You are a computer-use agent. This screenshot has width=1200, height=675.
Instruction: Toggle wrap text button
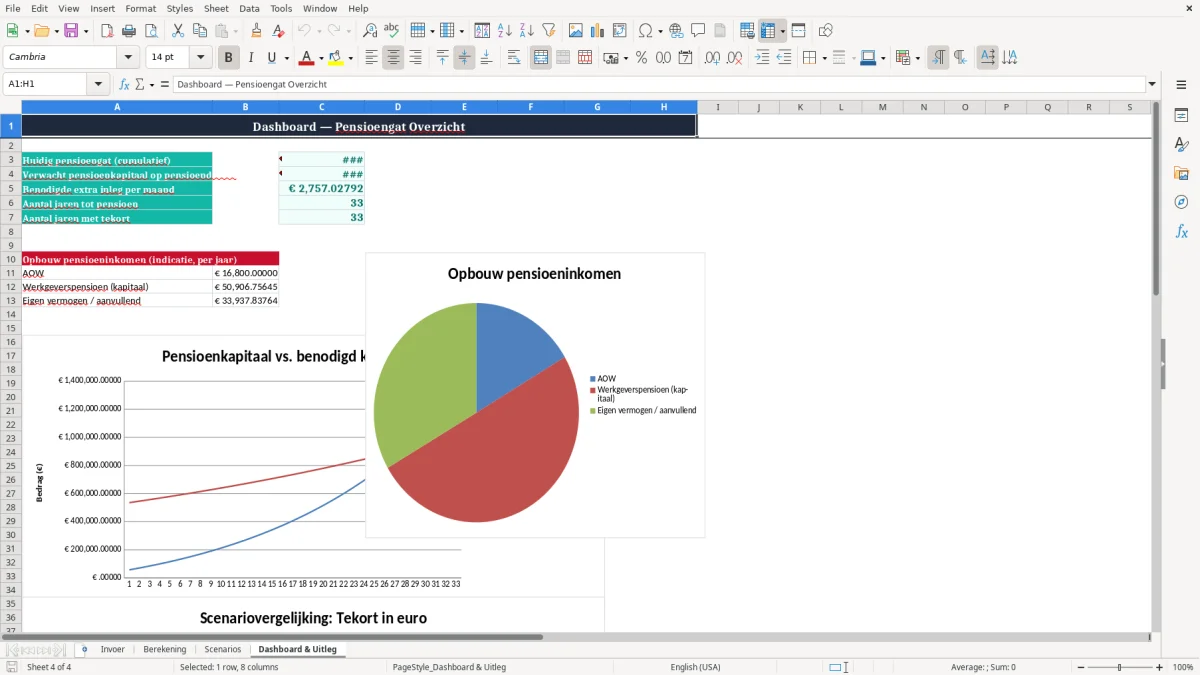tap(514, 58)
